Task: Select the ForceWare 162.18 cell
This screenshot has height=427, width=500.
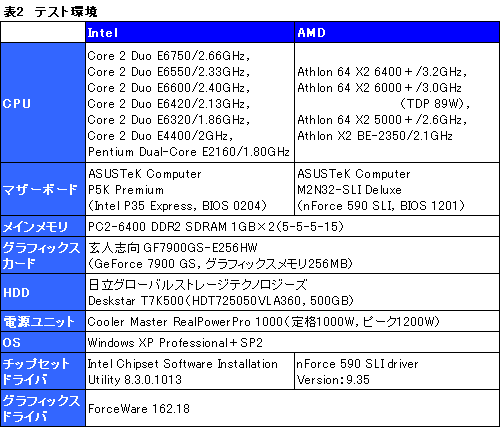Action: (x=292, y=408)
